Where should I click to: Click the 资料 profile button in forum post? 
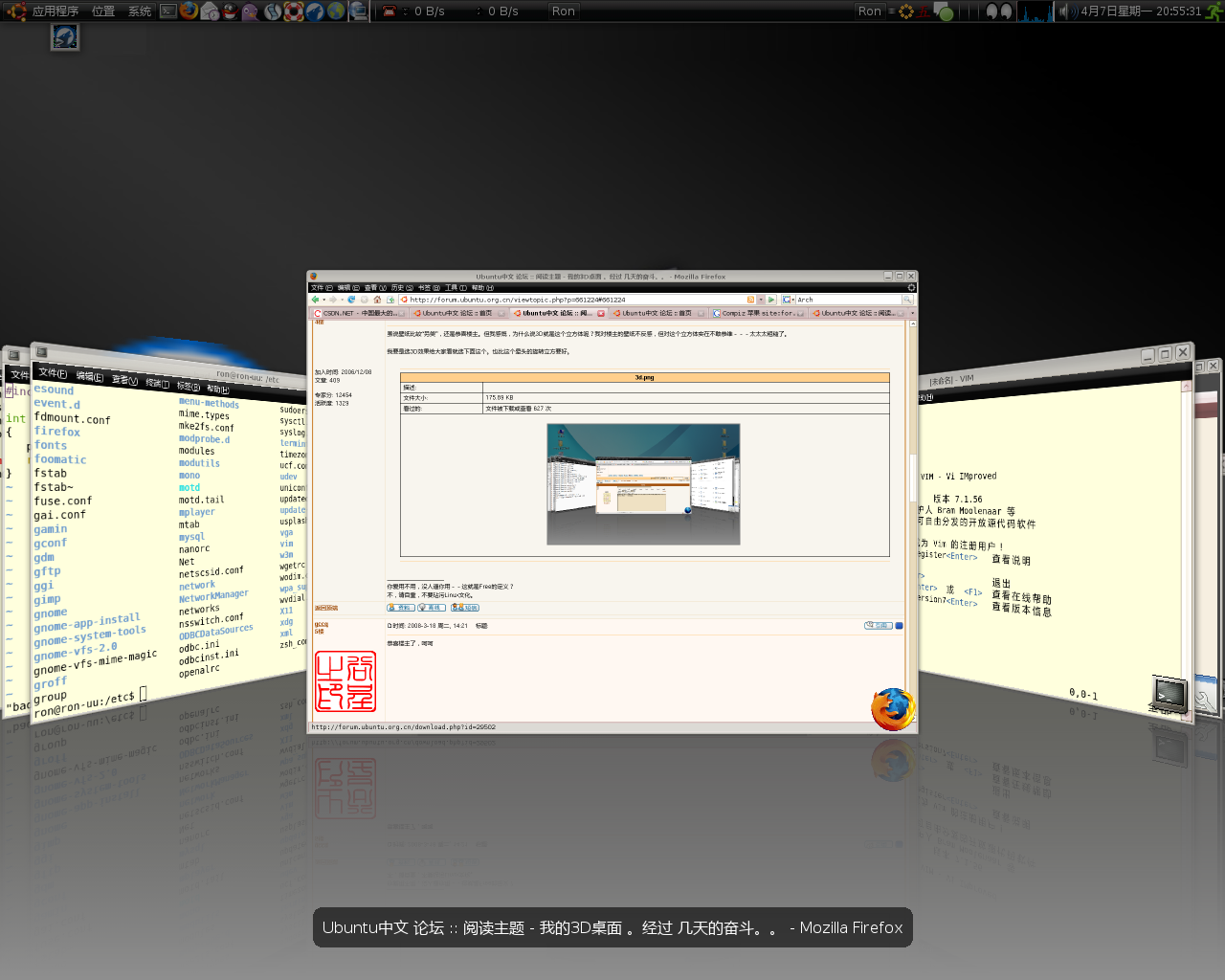400,607
